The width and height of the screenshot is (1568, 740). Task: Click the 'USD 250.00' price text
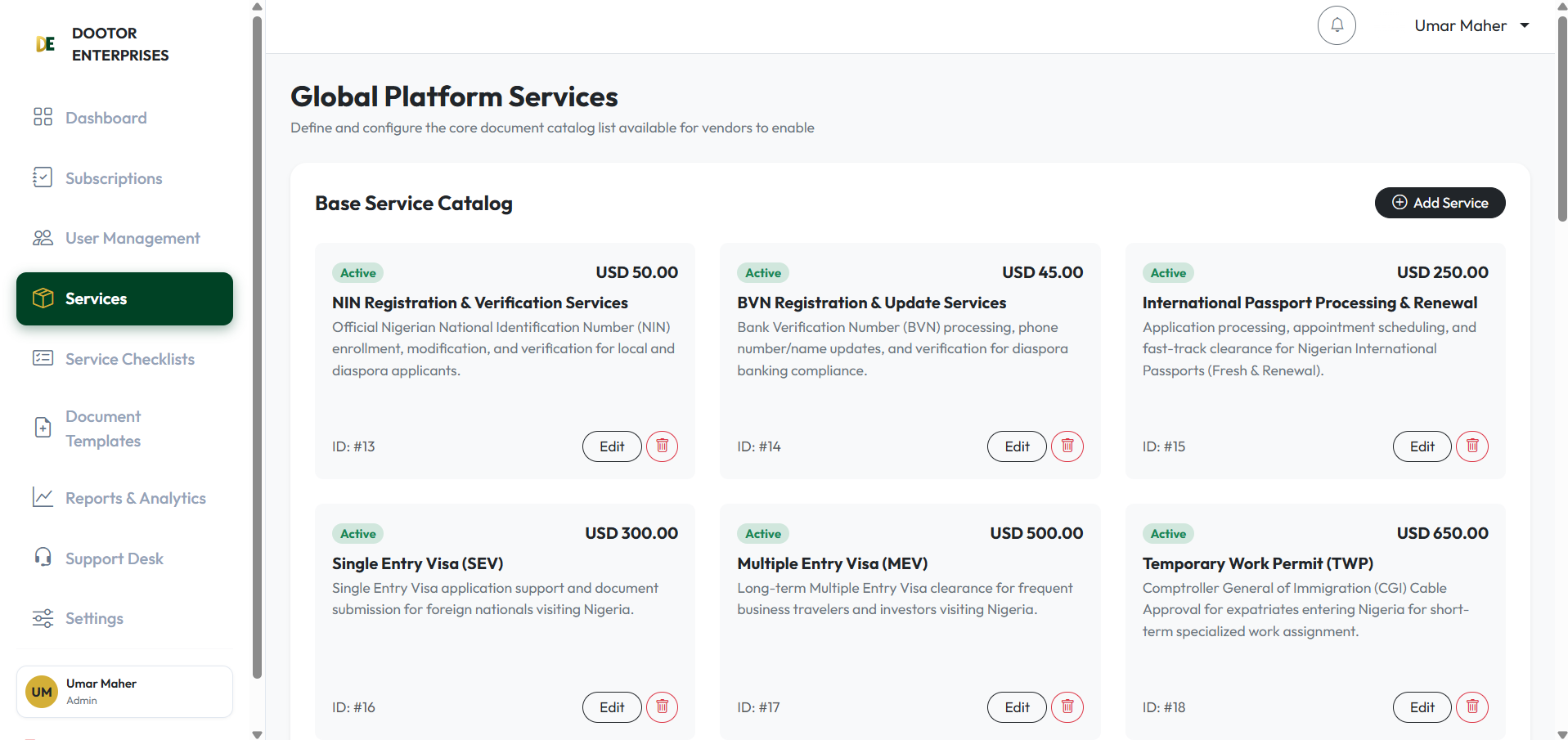pos(1442,272)
